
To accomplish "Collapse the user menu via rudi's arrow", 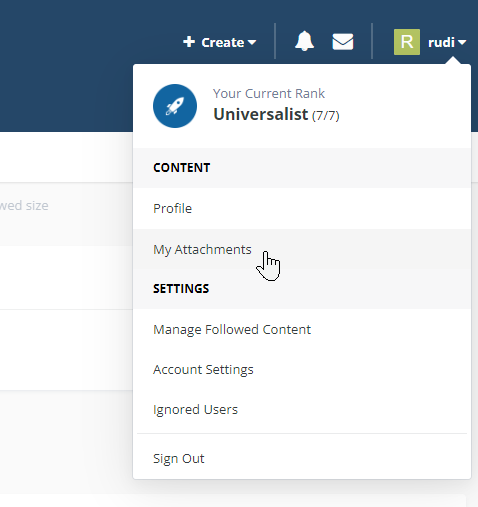I will [x=462, y=42].
